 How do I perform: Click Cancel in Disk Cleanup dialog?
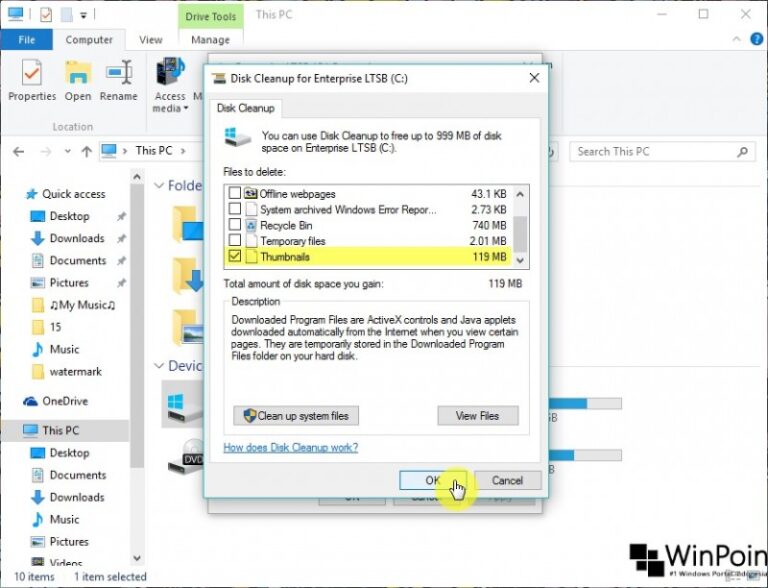click(507, 480)
